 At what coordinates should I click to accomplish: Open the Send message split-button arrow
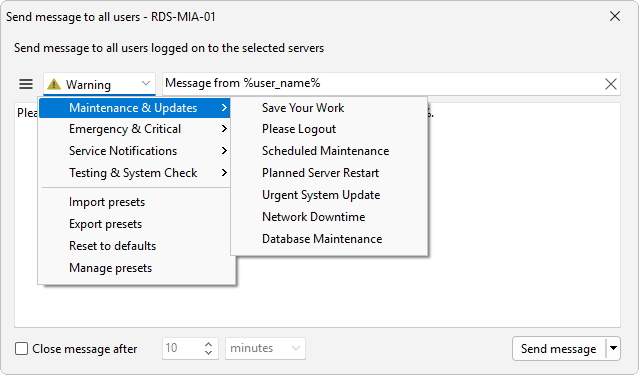(x=613, y=349)
